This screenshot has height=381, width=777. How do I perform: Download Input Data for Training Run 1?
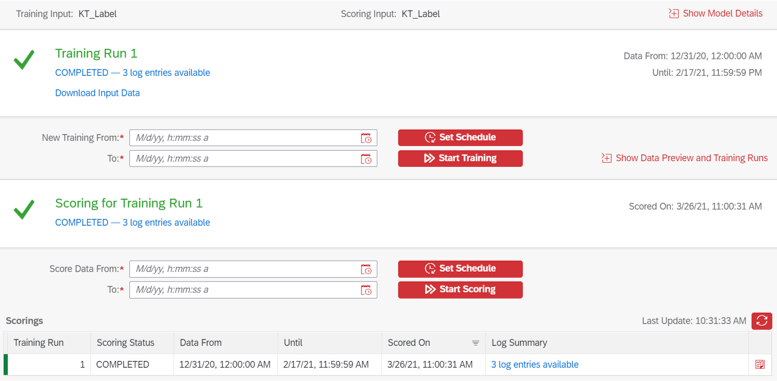97,93
